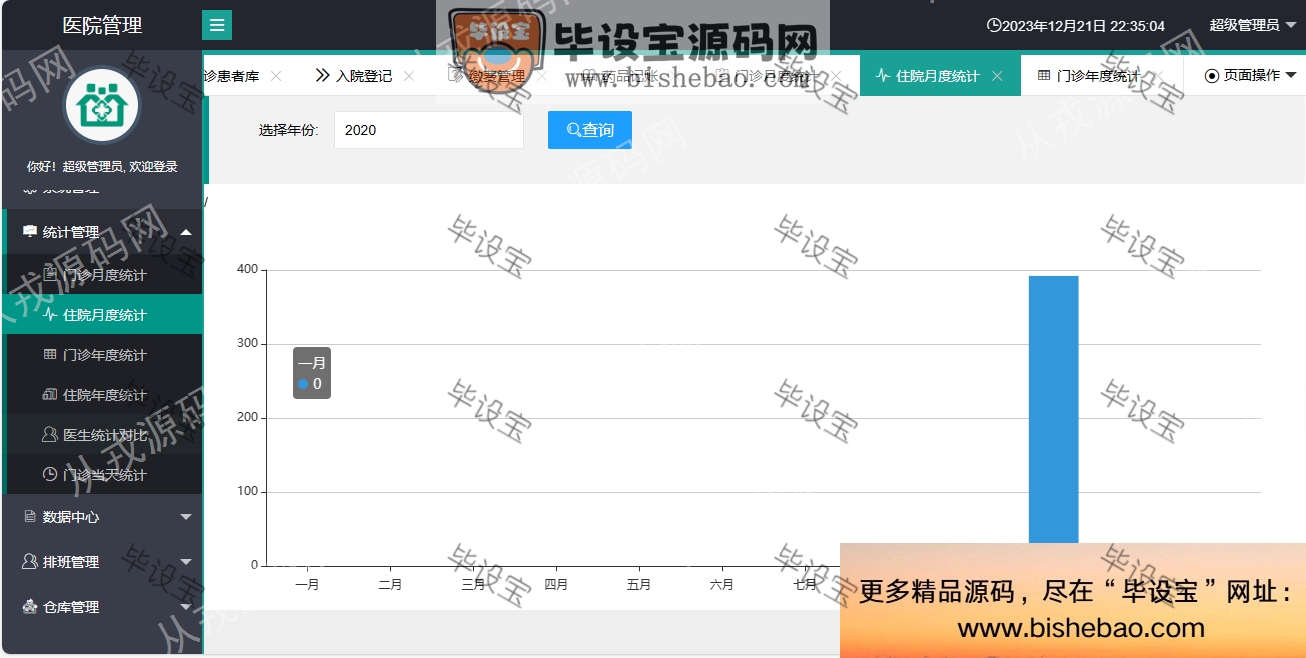Image resolution: width=1306 pixels, height=658 pixels.
Task: Click the 300 y-axis value
Action: (247, 344)
